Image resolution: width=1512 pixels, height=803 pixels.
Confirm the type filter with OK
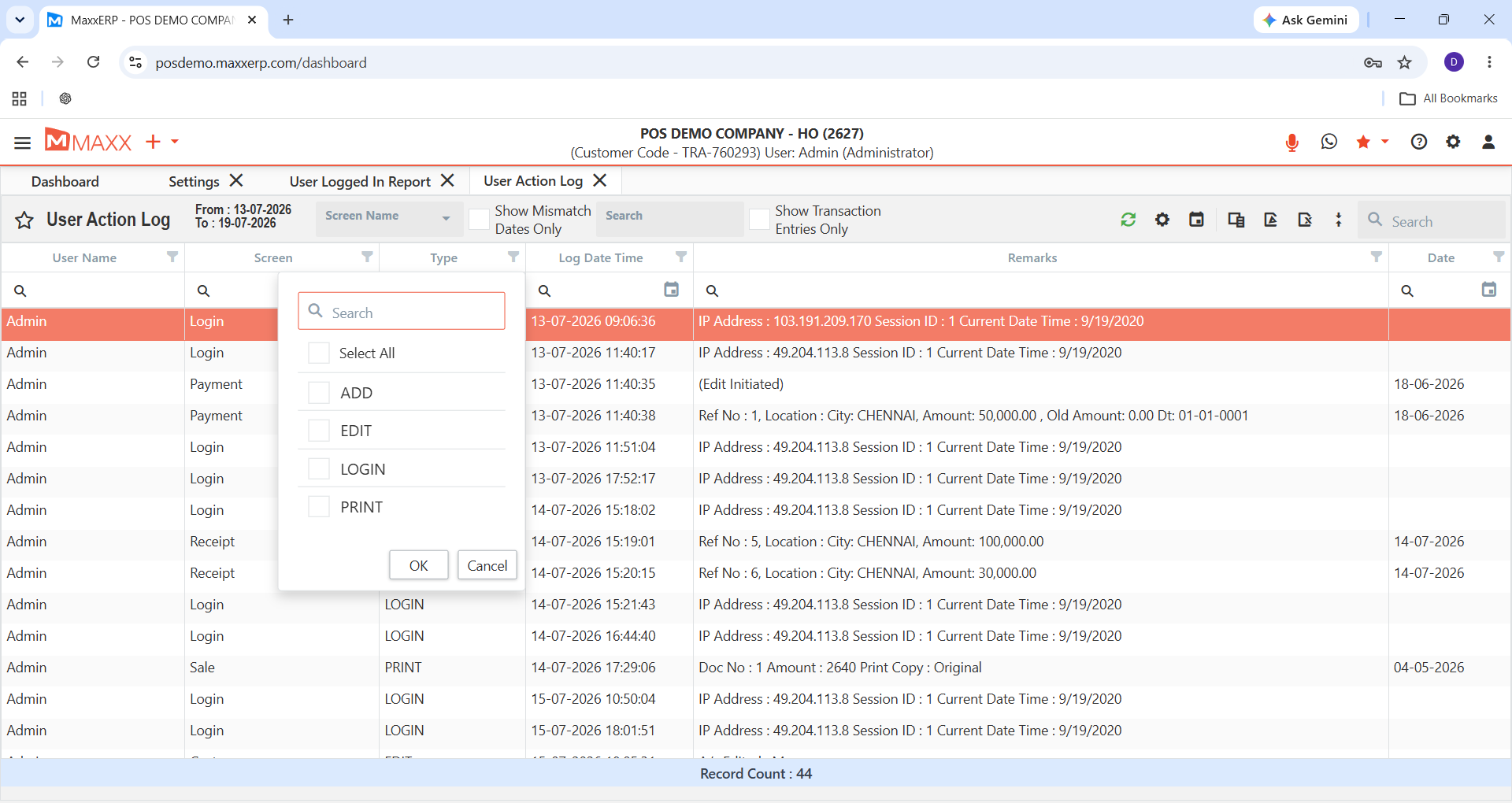(x=419, y=565)
